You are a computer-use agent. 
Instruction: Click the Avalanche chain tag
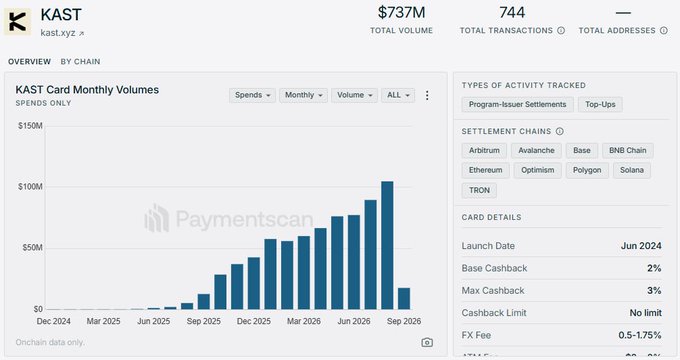536,151
